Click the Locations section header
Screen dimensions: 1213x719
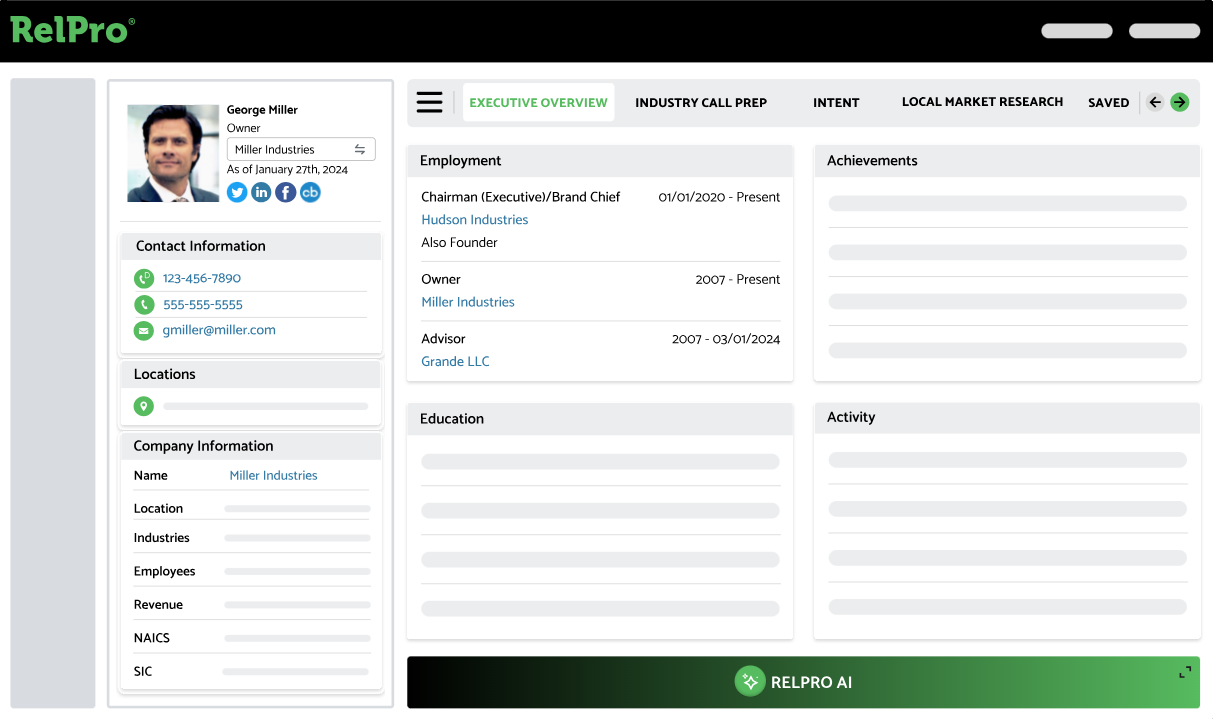click(251, 374)
